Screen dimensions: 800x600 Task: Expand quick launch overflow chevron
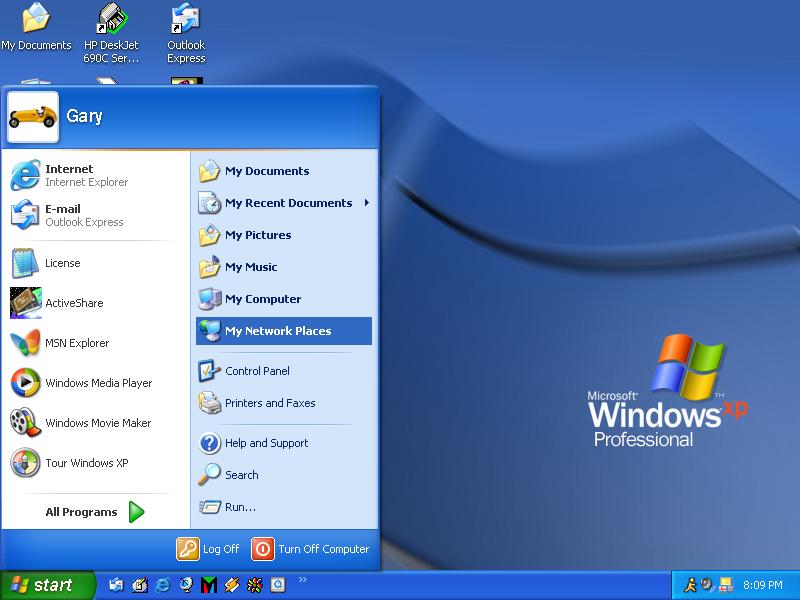(x=303, y=580)
